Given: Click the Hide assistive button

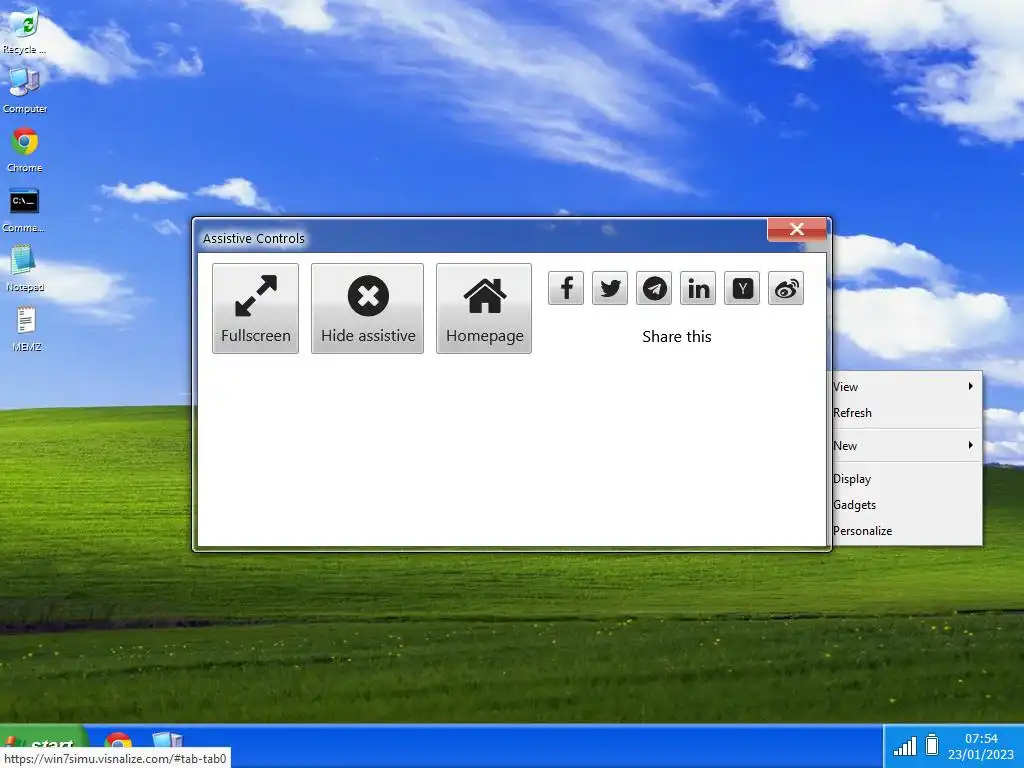Looking at the screenshot, I should (368, 308).
